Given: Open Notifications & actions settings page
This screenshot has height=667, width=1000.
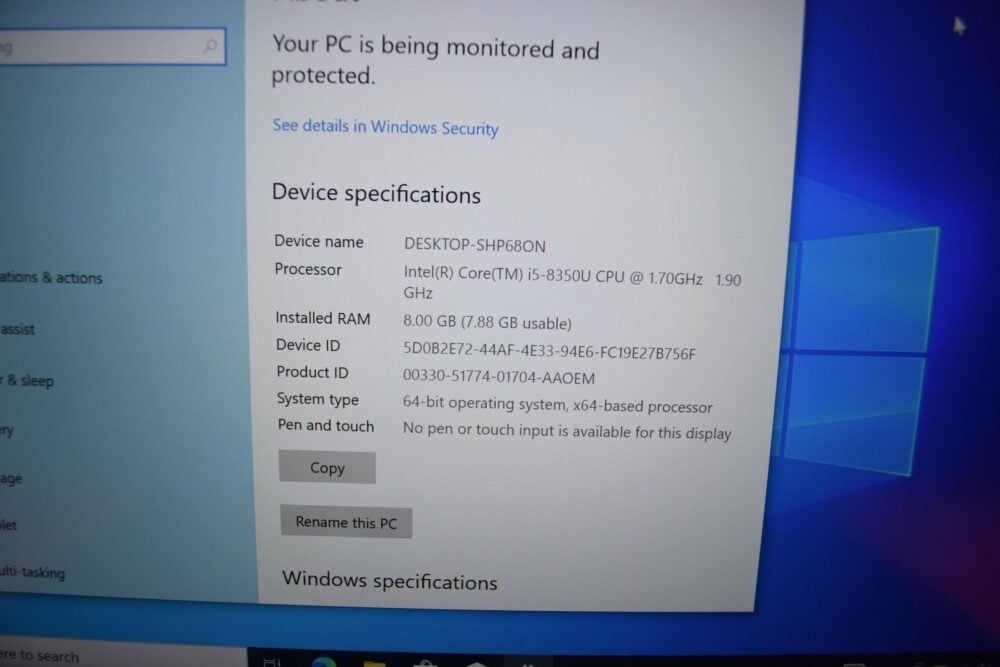Looking at the screenshot, I should pyautogui.click(x=51, y=277).
